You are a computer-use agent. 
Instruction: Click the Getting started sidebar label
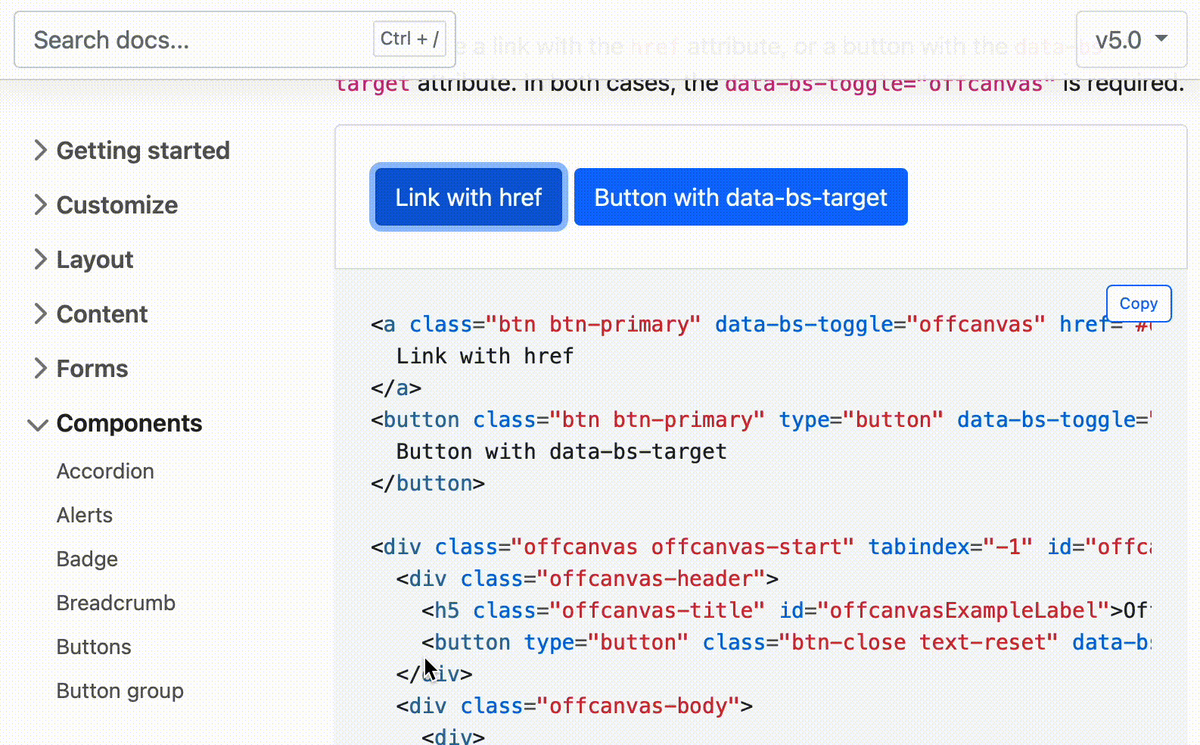pyautogui.click(x=143, y=150)
